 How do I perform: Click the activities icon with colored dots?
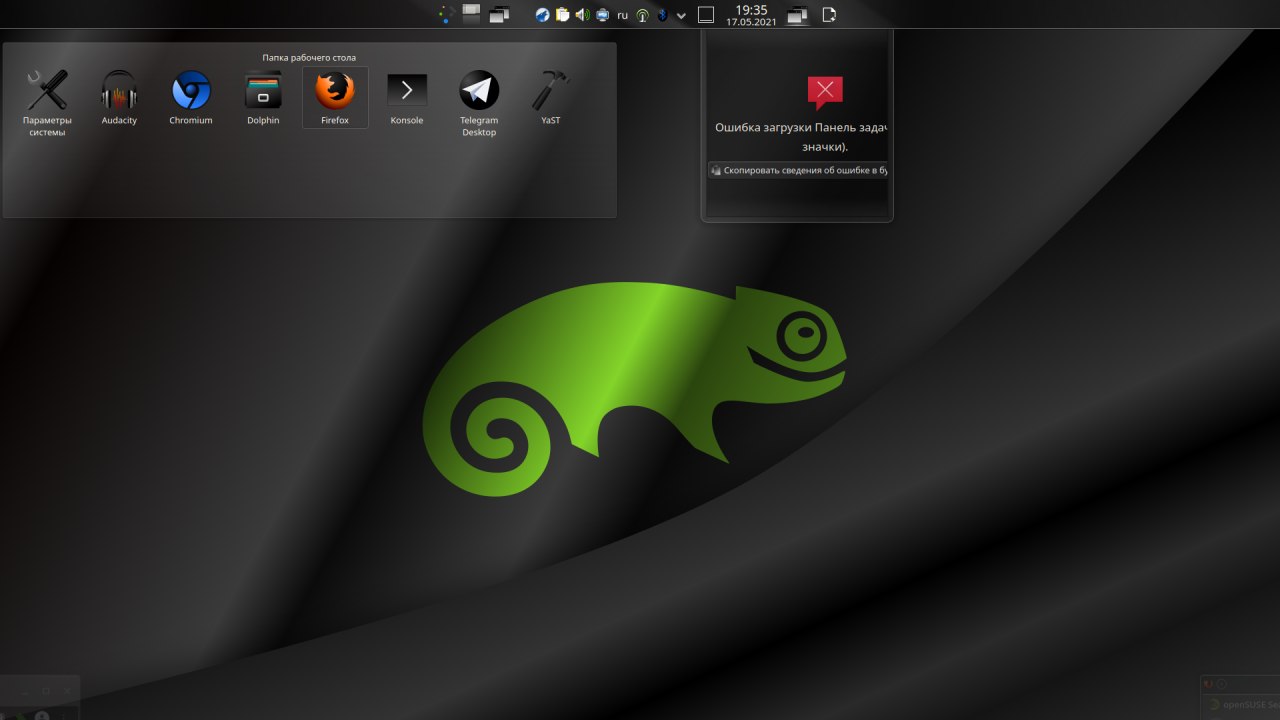tap(445, 15)
